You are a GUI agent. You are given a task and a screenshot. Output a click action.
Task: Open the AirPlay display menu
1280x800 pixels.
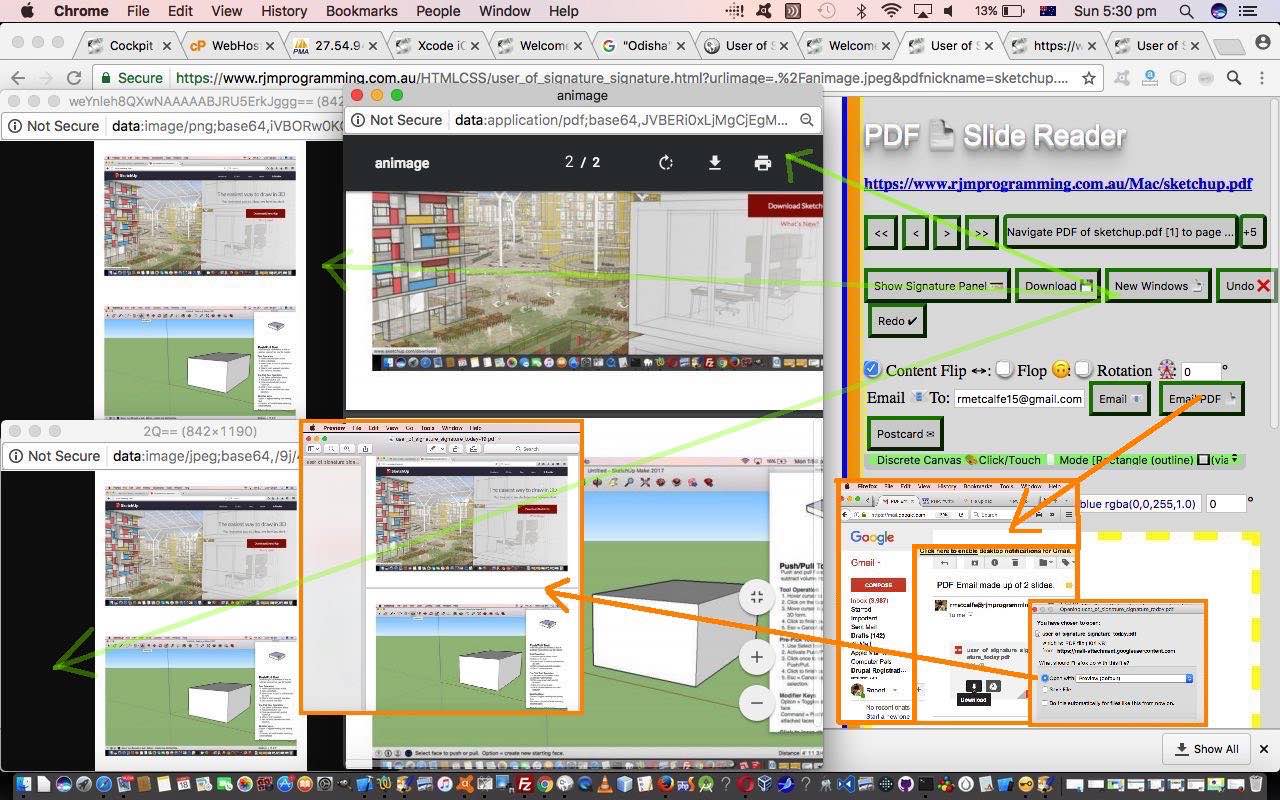[923, 11]
